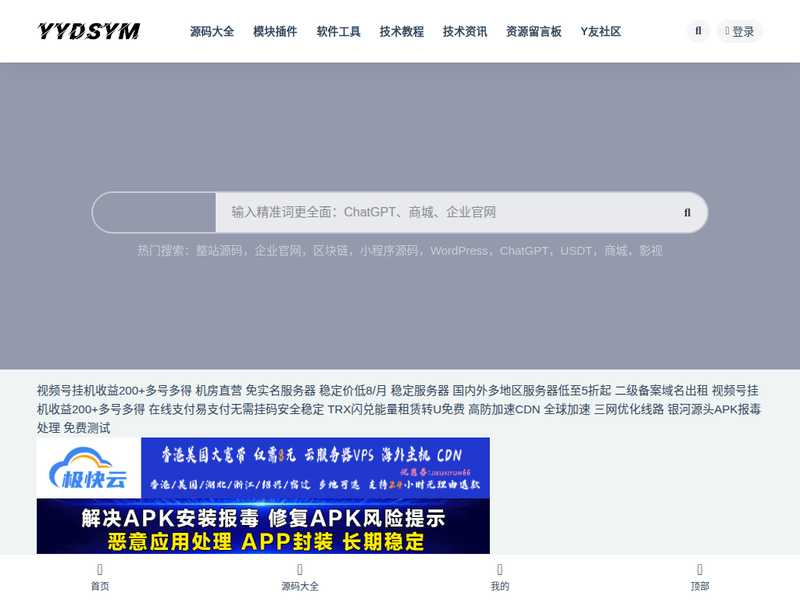Open the Y友社区 community link
The height and width of the screenshot is (600, 800).
[x=601, y=31]
